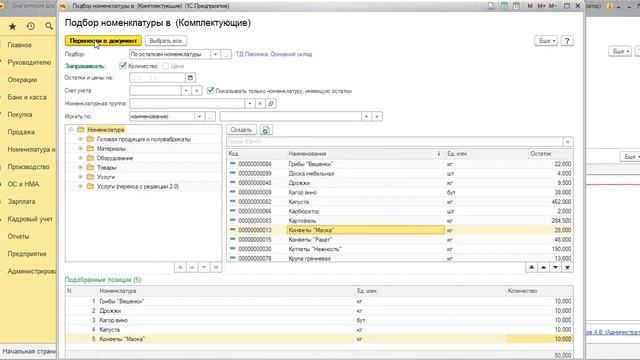Open help with the question mark button
Screen dimensions: 640x360
pyautogui.click(x=567, y=41)
